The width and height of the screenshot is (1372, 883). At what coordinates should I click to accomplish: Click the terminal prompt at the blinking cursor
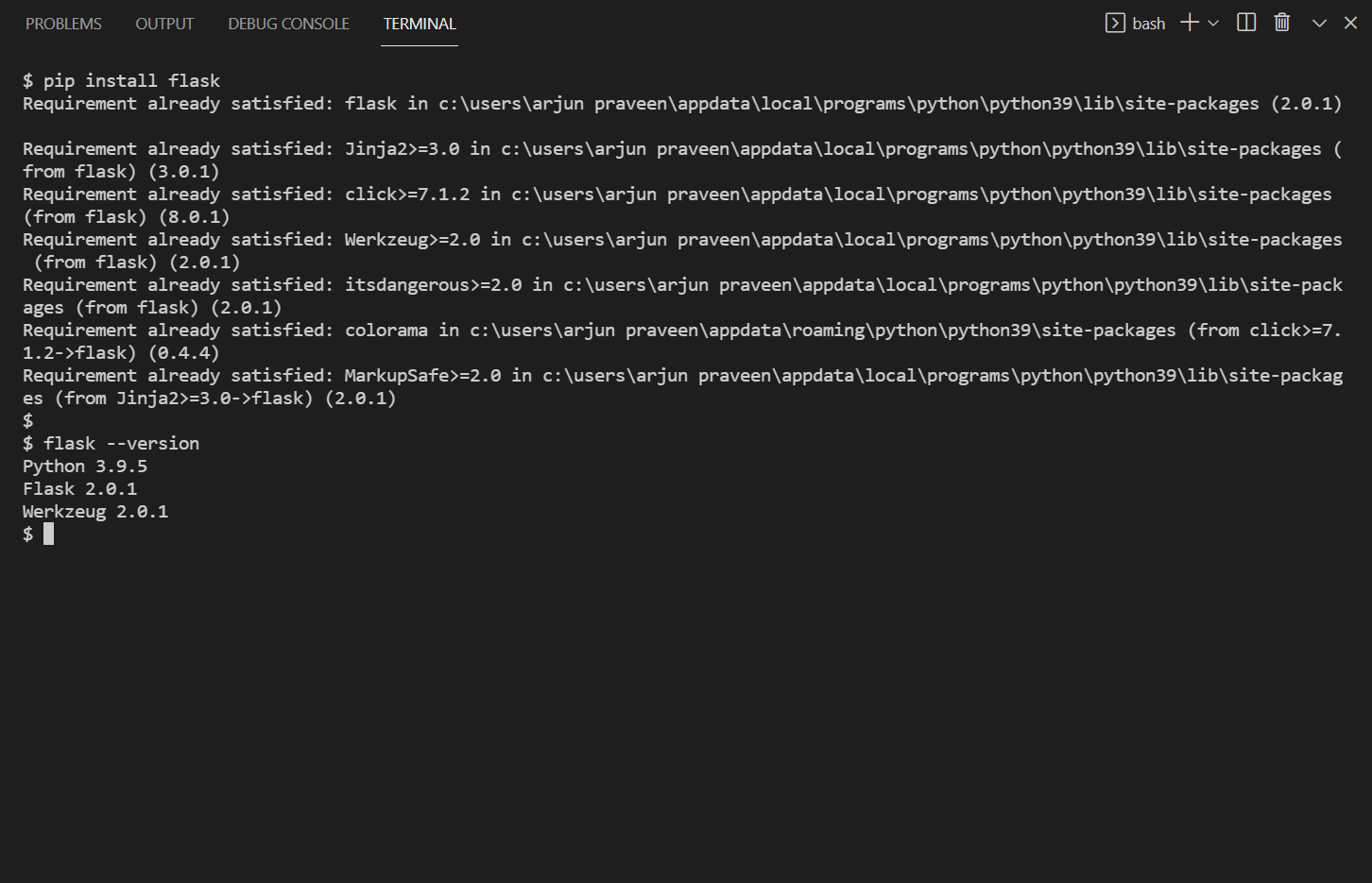point(46,534)
